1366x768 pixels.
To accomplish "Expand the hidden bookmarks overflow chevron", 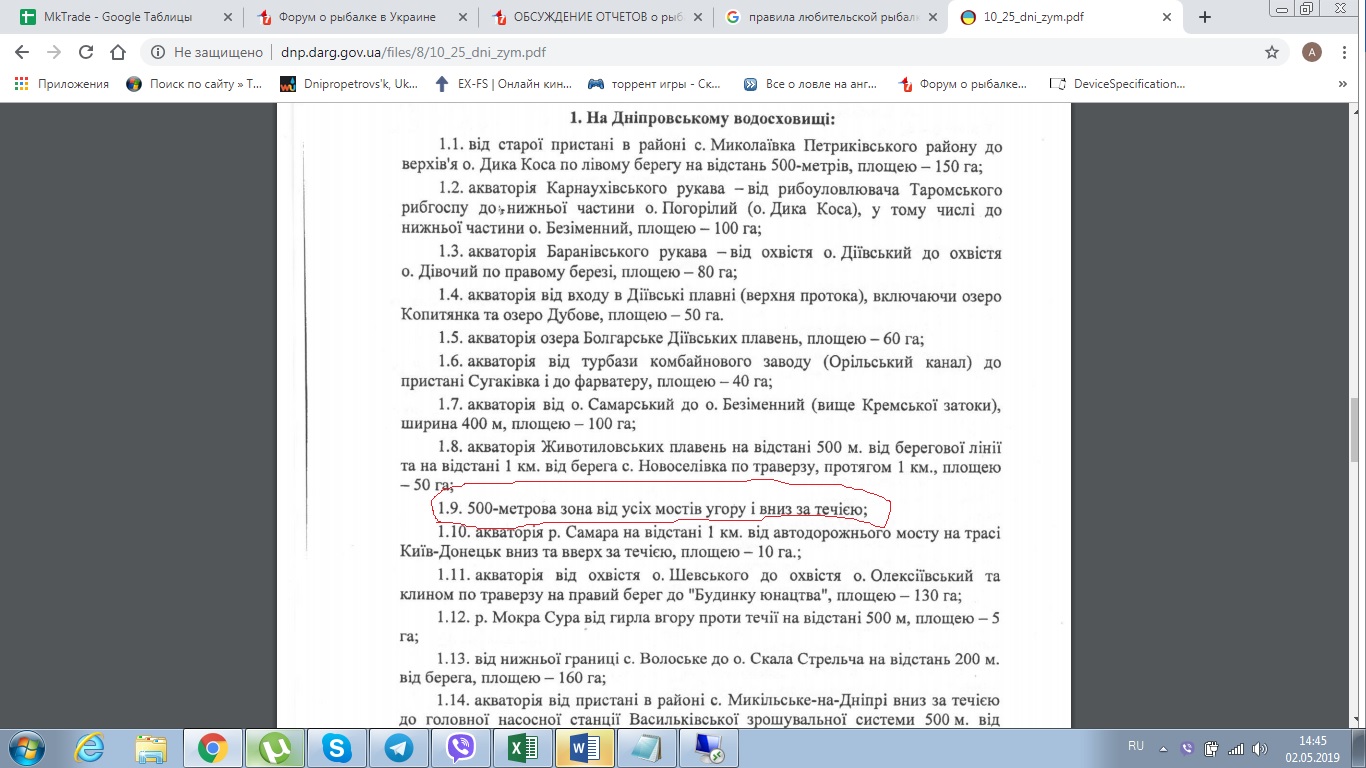I will pyautogui.click(x=1341, y=84).
